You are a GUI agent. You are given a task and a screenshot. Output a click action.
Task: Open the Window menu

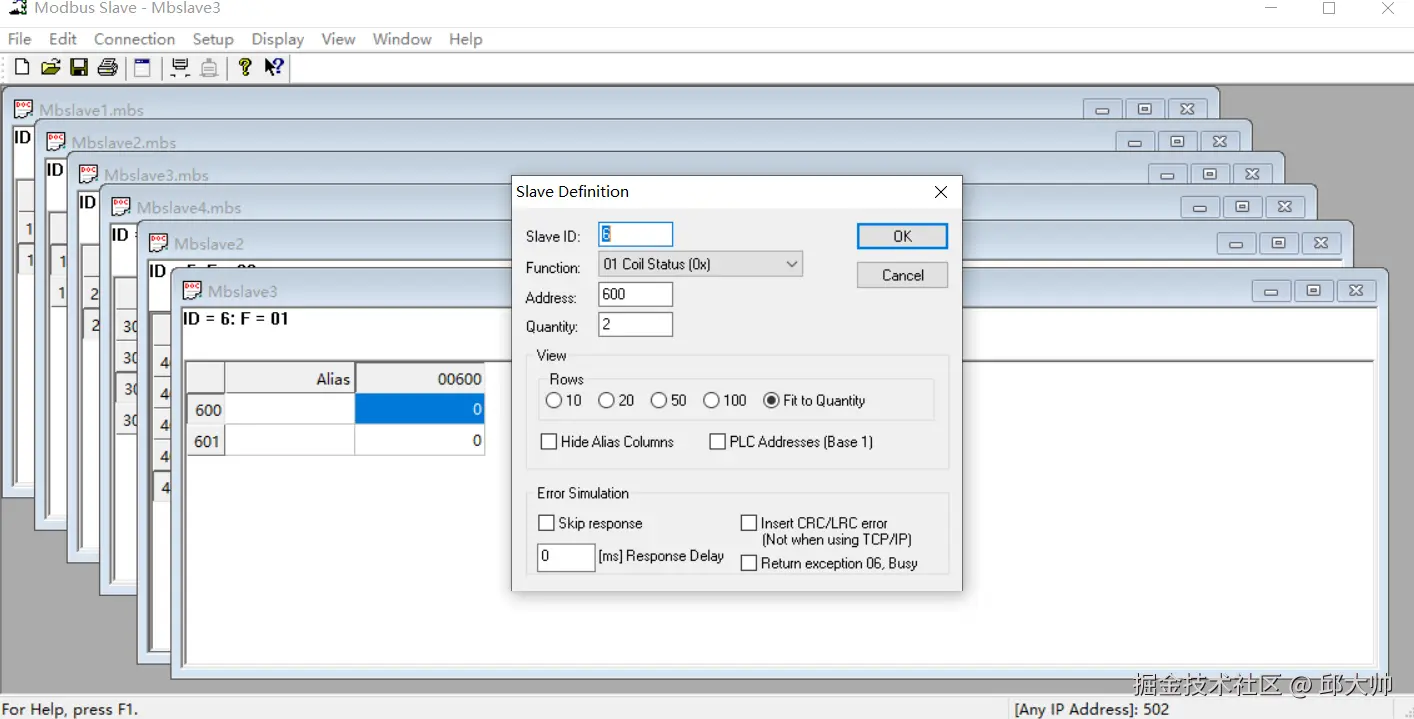[402, 39]
